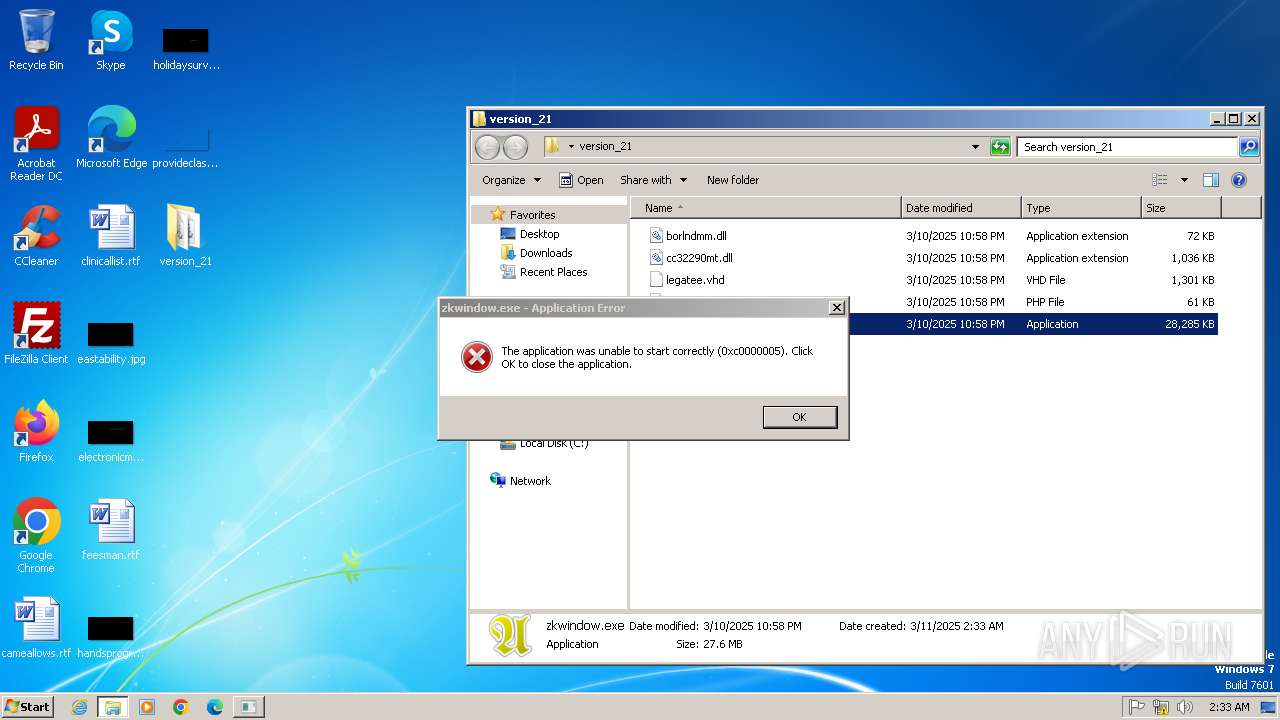1280x720 pixels.
Task: Open the view options dropdown arrow
Action: pyautogui.click(x=1184, y=180)
